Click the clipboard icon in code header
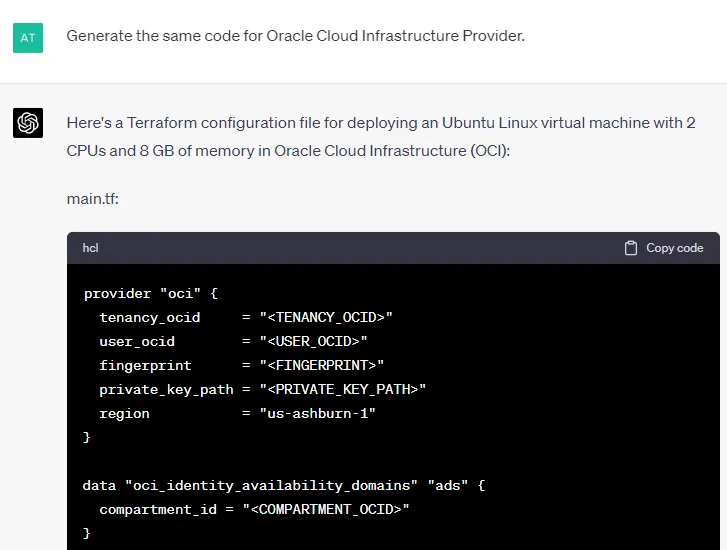This screenshot has width=727, height=550. [631, 248]
